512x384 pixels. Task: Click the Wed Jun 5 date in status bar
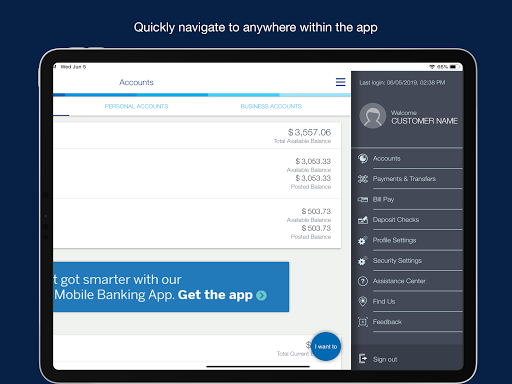click(x=73, y=67)
